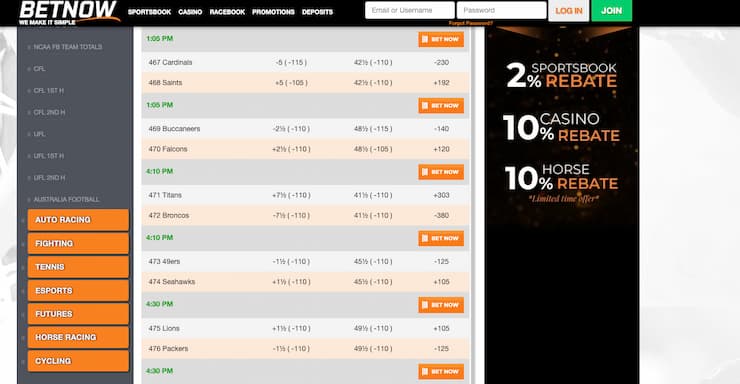The image size is (740, 384).
Task: Pick Buccaneers spread -2½ (-110)
Action: pos(291,129)
